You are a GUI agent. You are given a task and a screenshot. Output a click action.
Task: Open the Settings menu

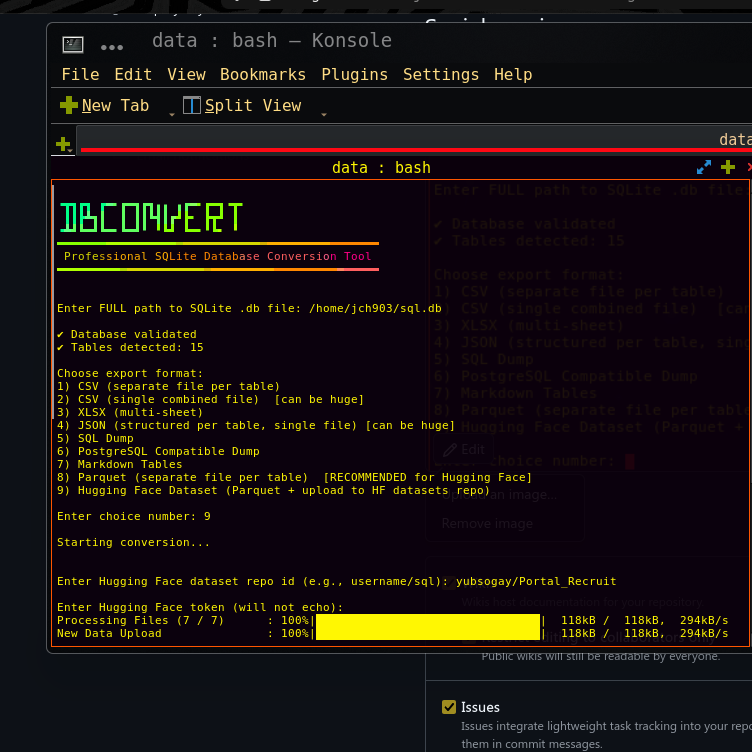(x=441, y=75)
